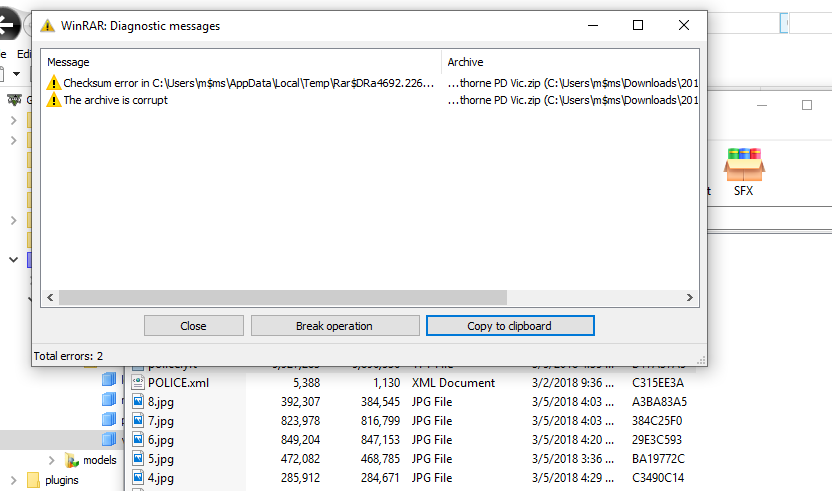Click warning icon next to Checksum error
The image size is (832, 491).
[54, 83]
